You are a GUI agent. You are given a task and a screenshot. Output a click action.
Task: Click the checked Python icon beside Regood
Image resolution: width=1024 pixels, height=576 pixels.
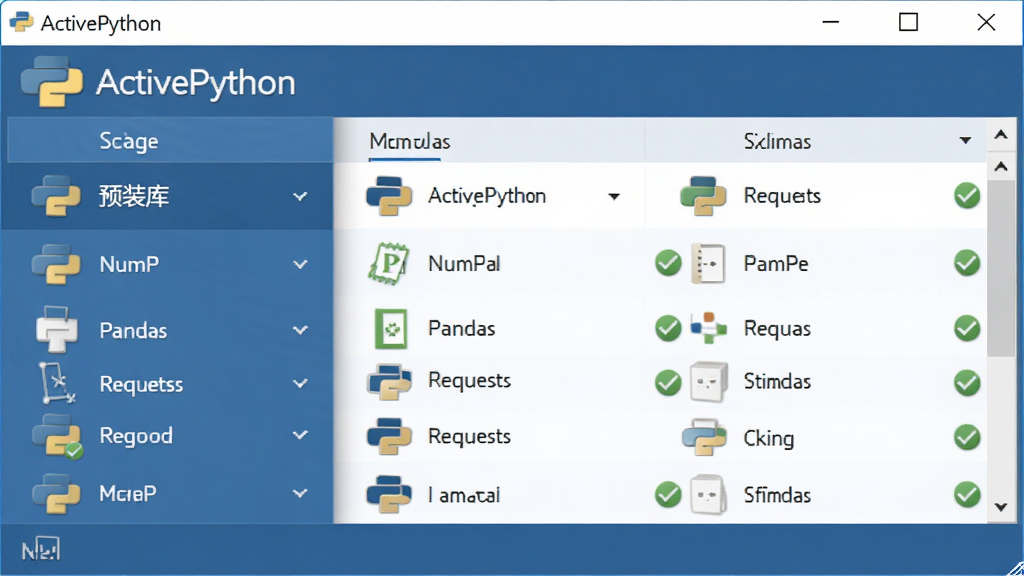pos(57,436)
